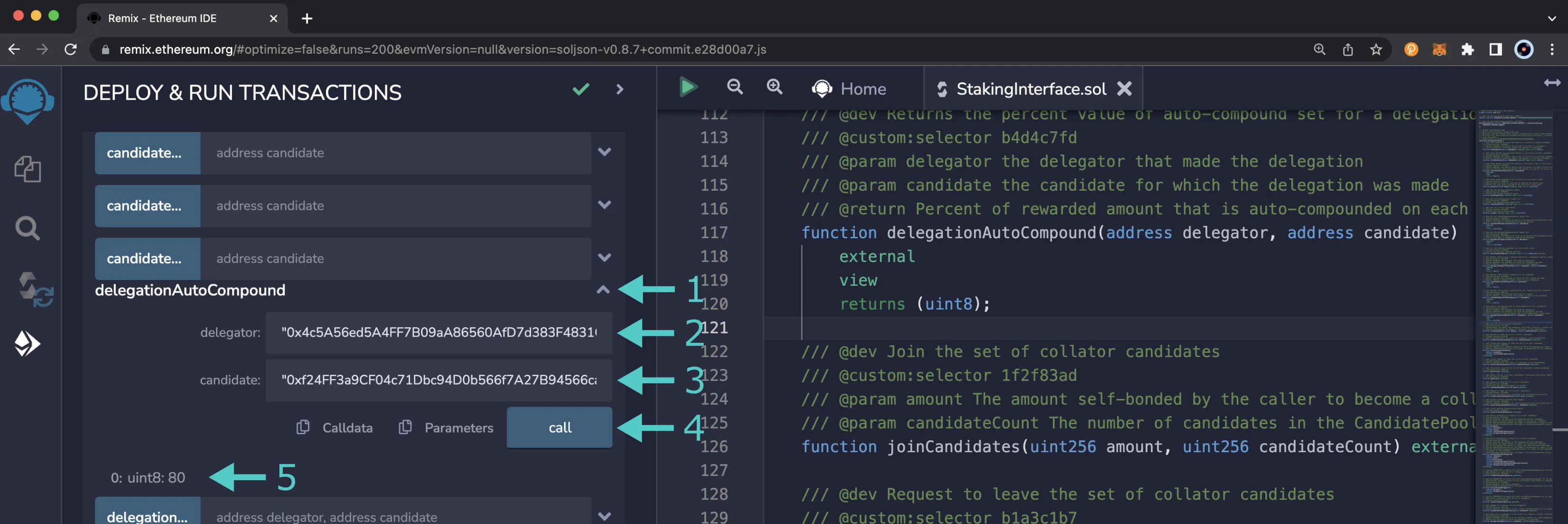Open Deploy & run transactions sidebar icon

click(x=28, y=343)
